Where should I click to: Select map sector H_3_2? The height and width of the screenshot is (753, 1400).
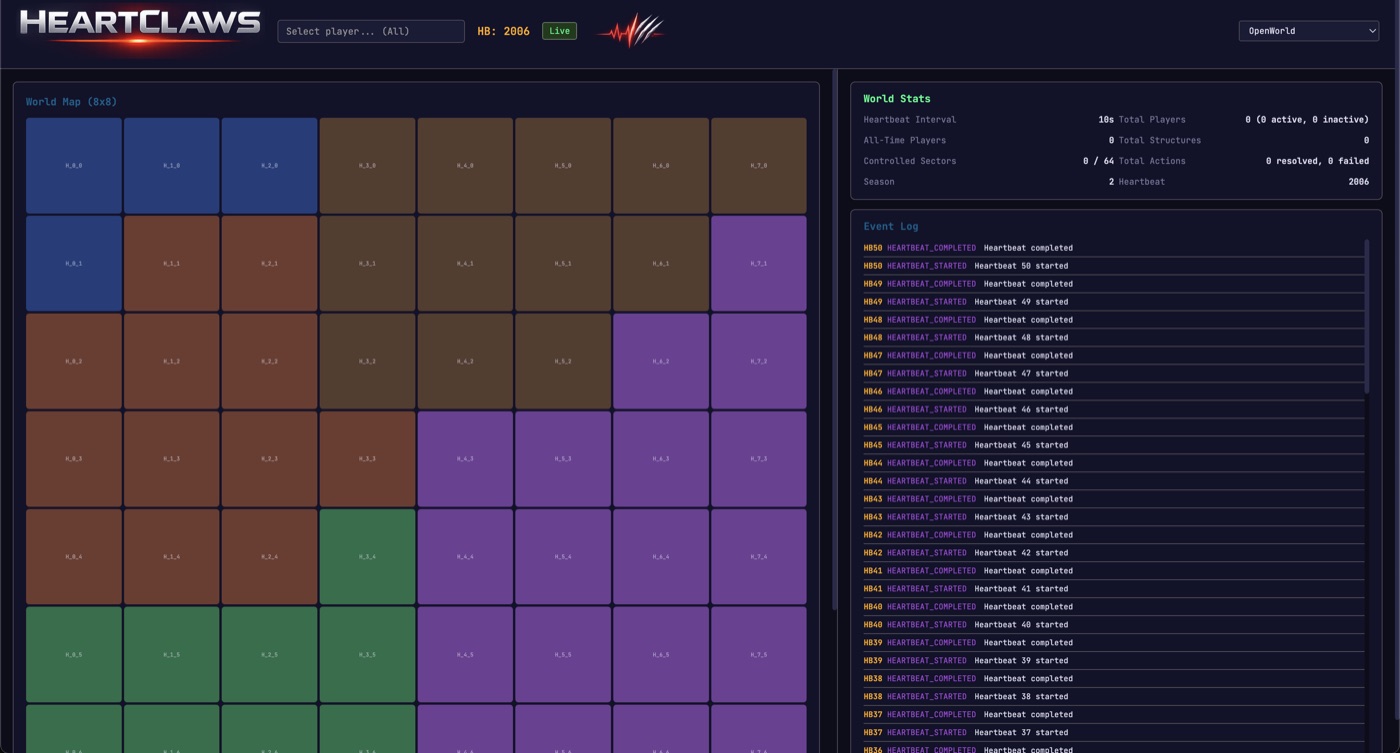[x=367, y=361]
